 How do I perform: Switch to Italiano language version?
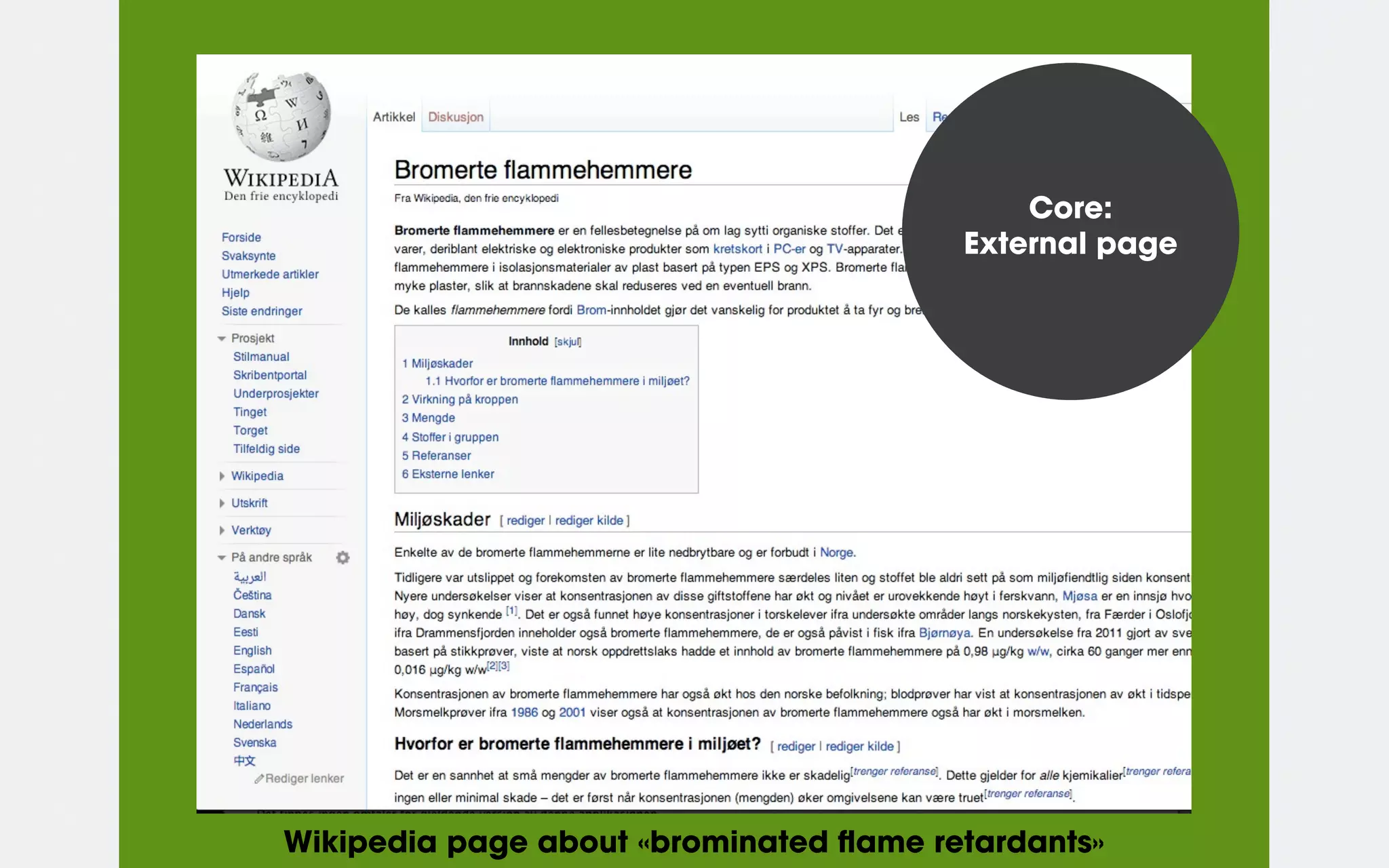click(252, 705)
